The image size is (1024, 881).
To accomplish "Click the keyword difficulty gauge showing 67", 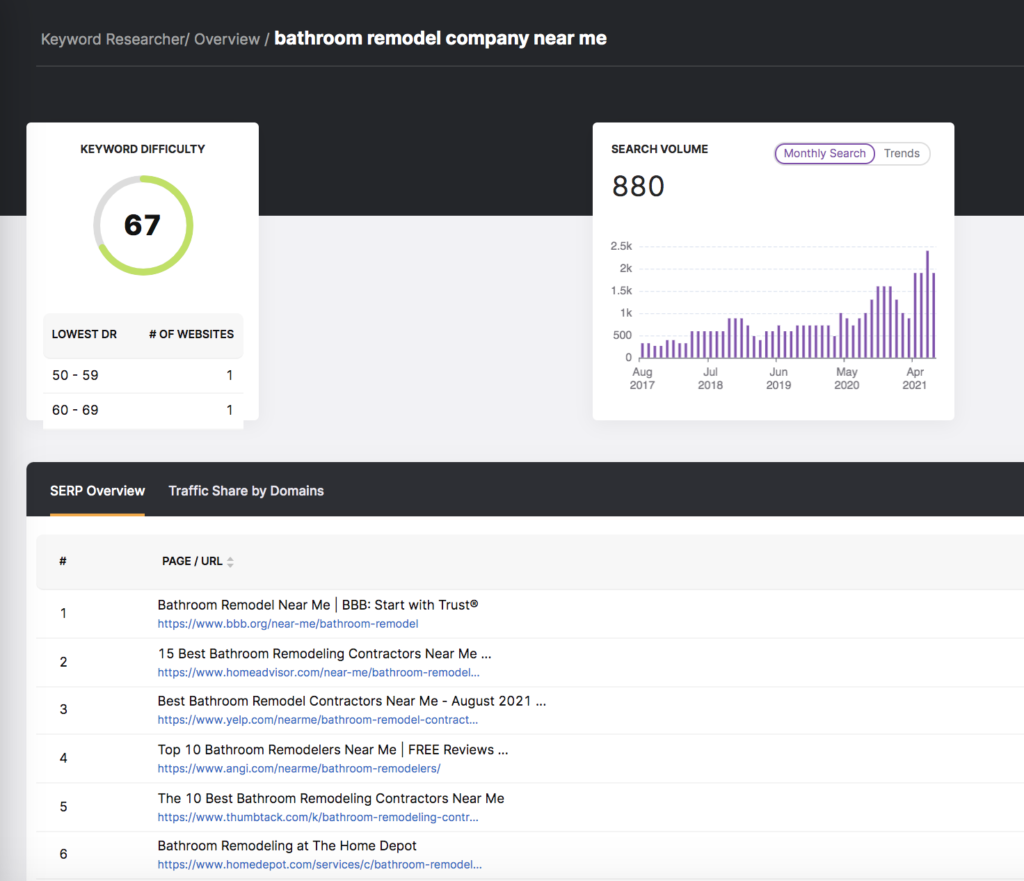I will [x=143, y=225].
